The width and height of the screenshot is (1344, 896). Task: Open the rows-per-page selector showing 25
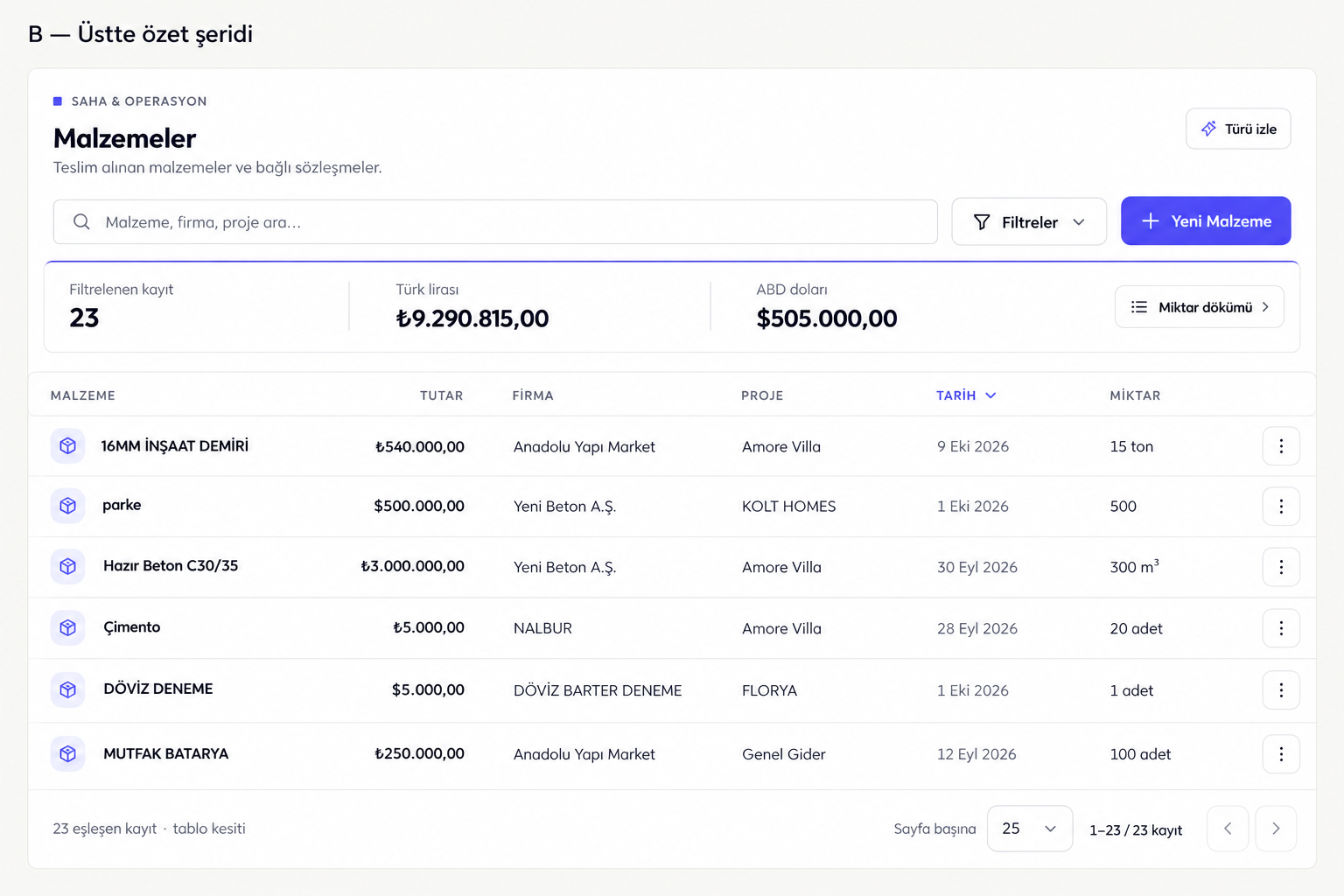click(x=1030, y=829)
